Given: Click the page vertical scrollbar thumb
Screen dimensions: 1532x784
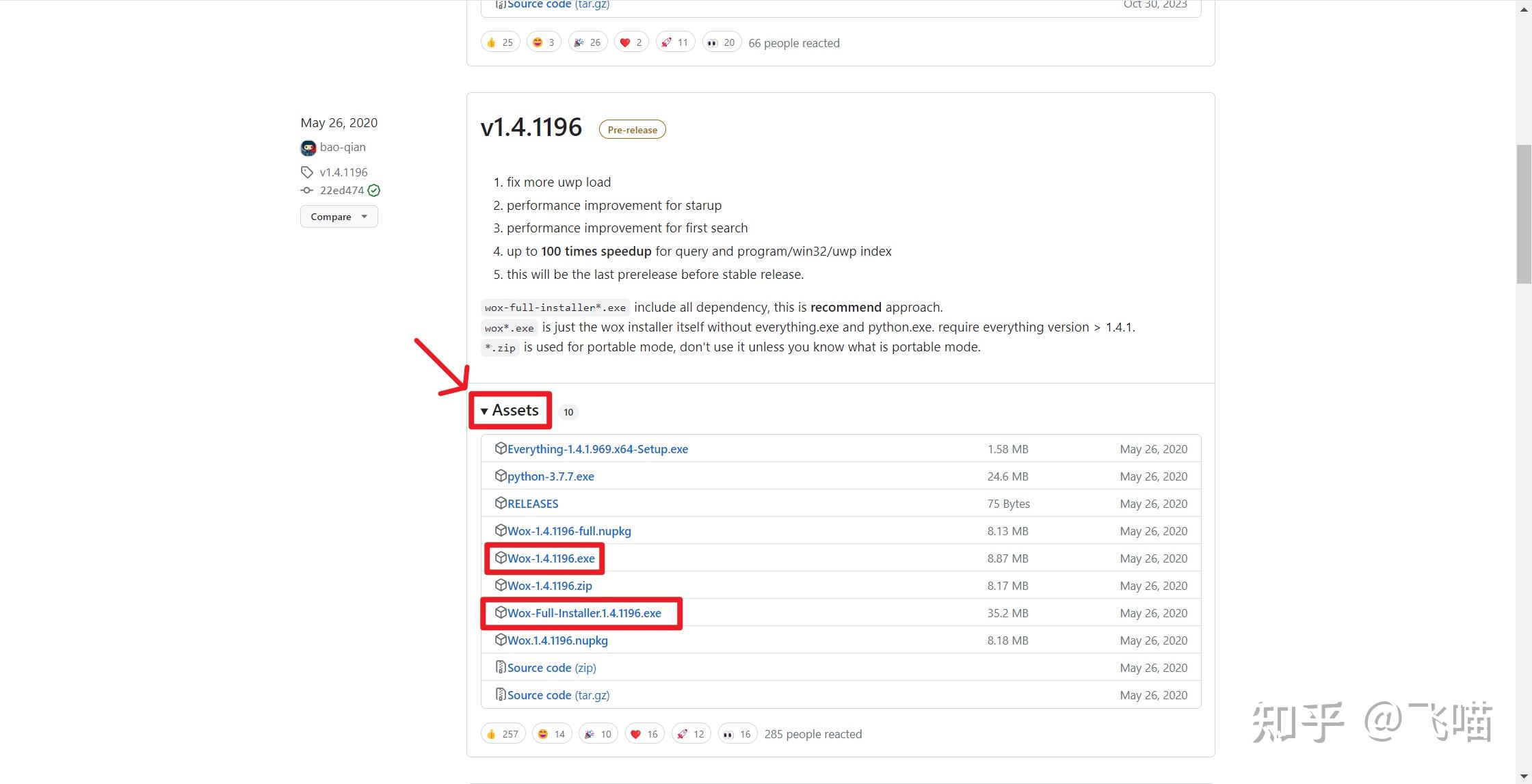Looking at the screenshot, I should (1524, 213).
